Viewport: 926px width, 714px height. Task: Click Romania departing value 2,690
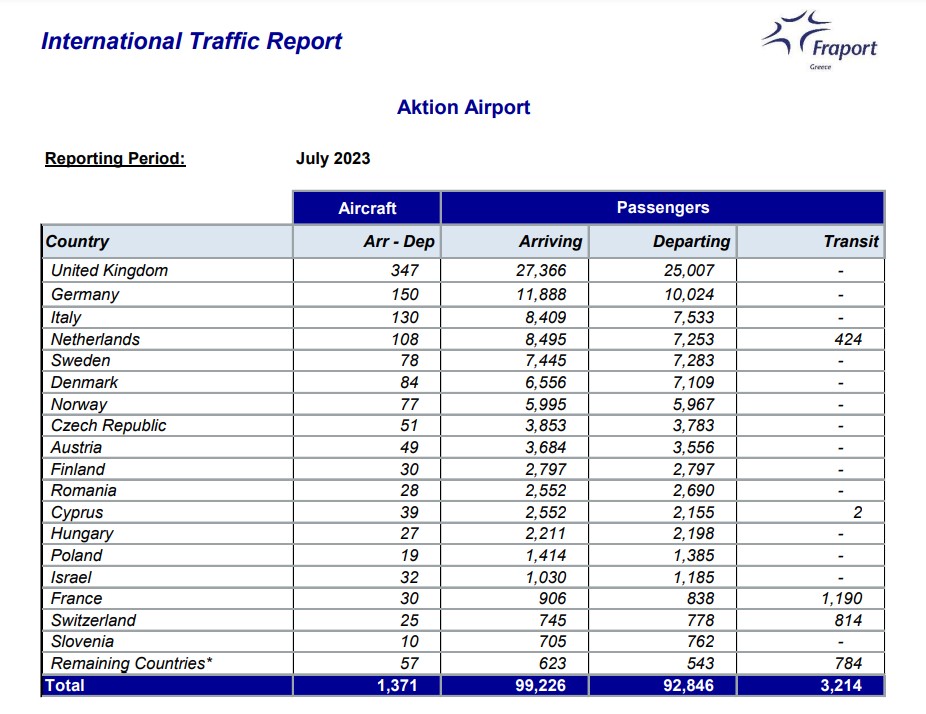(x=694, y=490)
